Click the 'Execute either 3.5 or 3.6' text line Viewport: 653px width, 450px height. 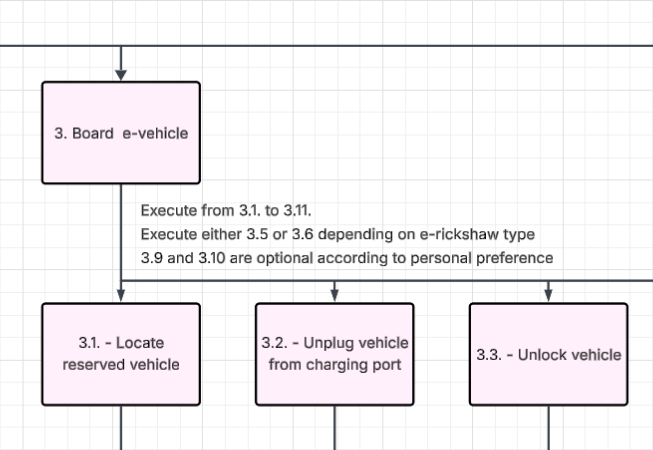coord(337,234)
